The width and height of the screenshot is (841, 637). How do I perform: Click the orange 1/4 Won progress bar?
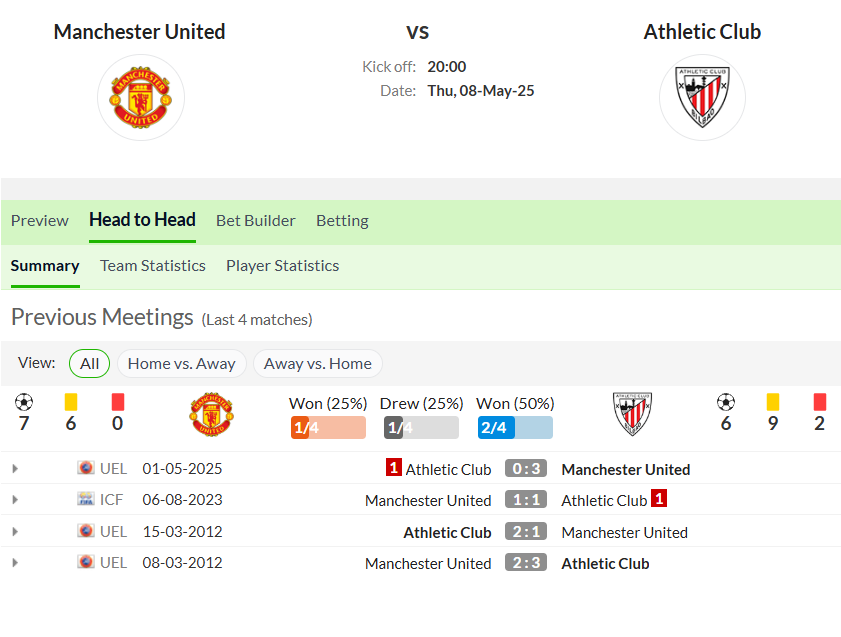(328, 427)
